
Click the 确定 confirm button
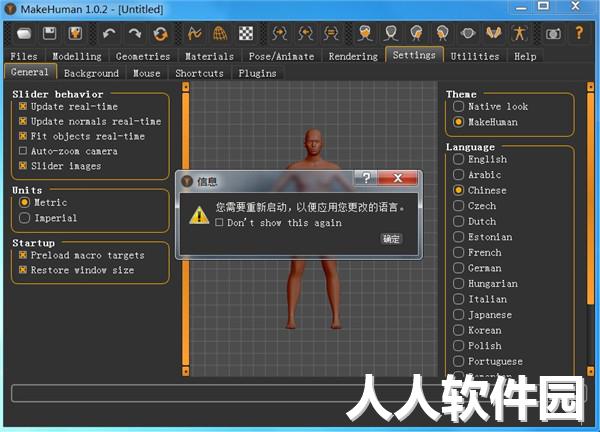click(x=391, y=239)
